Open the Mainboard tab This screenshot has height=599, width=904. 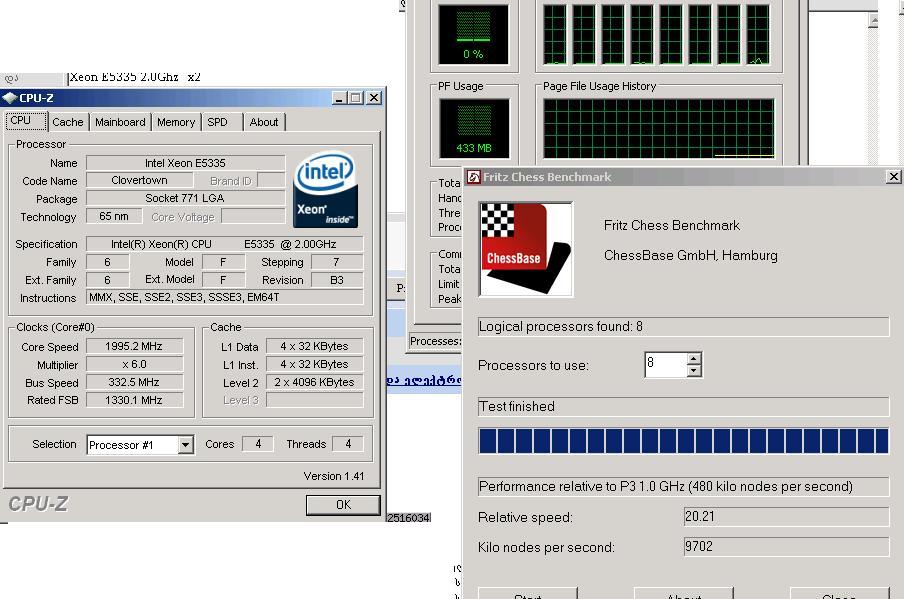120,122
